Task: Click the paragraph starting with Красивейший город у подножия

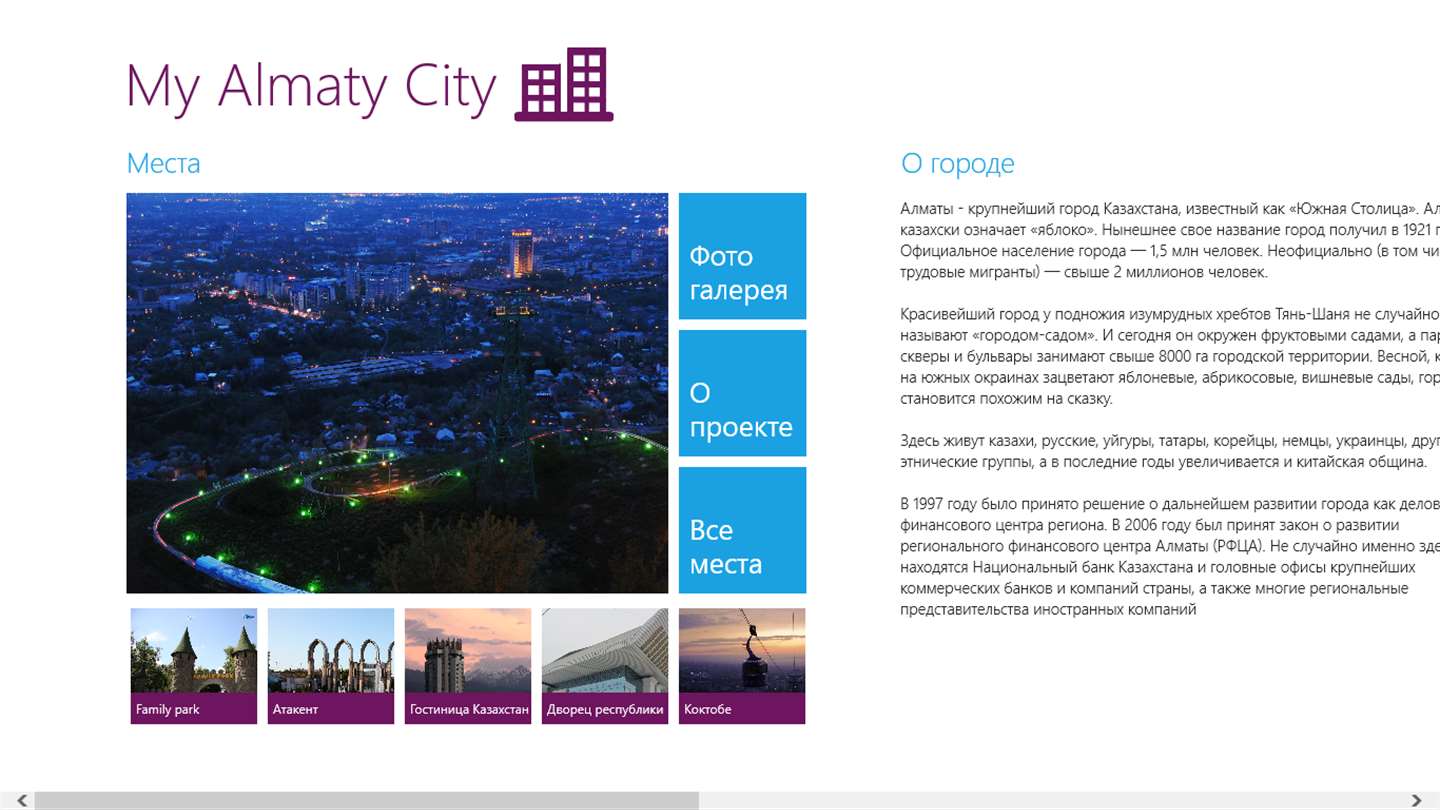Action: tap(1170, 356)
